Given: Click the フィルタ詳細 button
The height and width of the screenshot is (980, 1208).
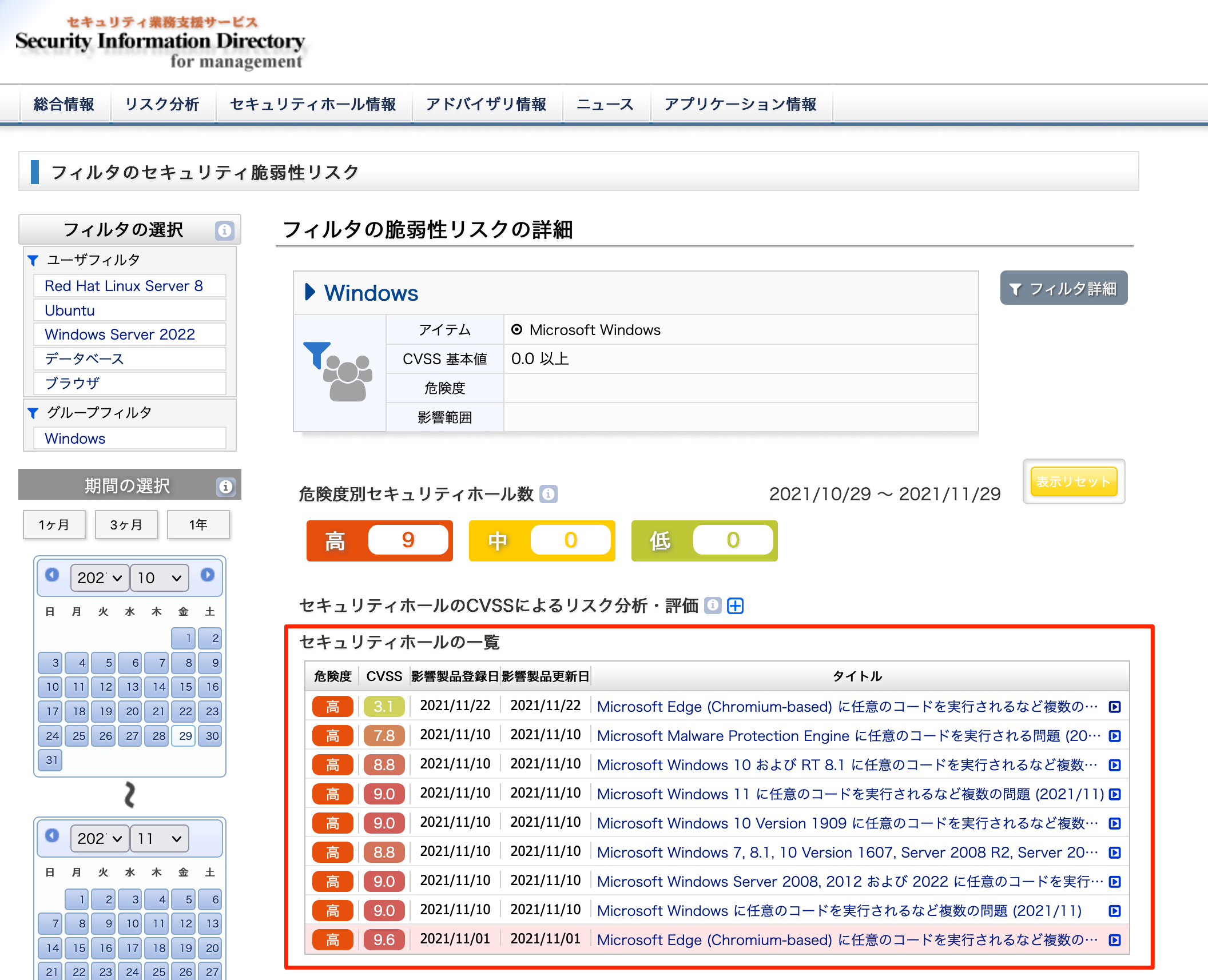Looking at the screenshot, I should (1063, 288).
